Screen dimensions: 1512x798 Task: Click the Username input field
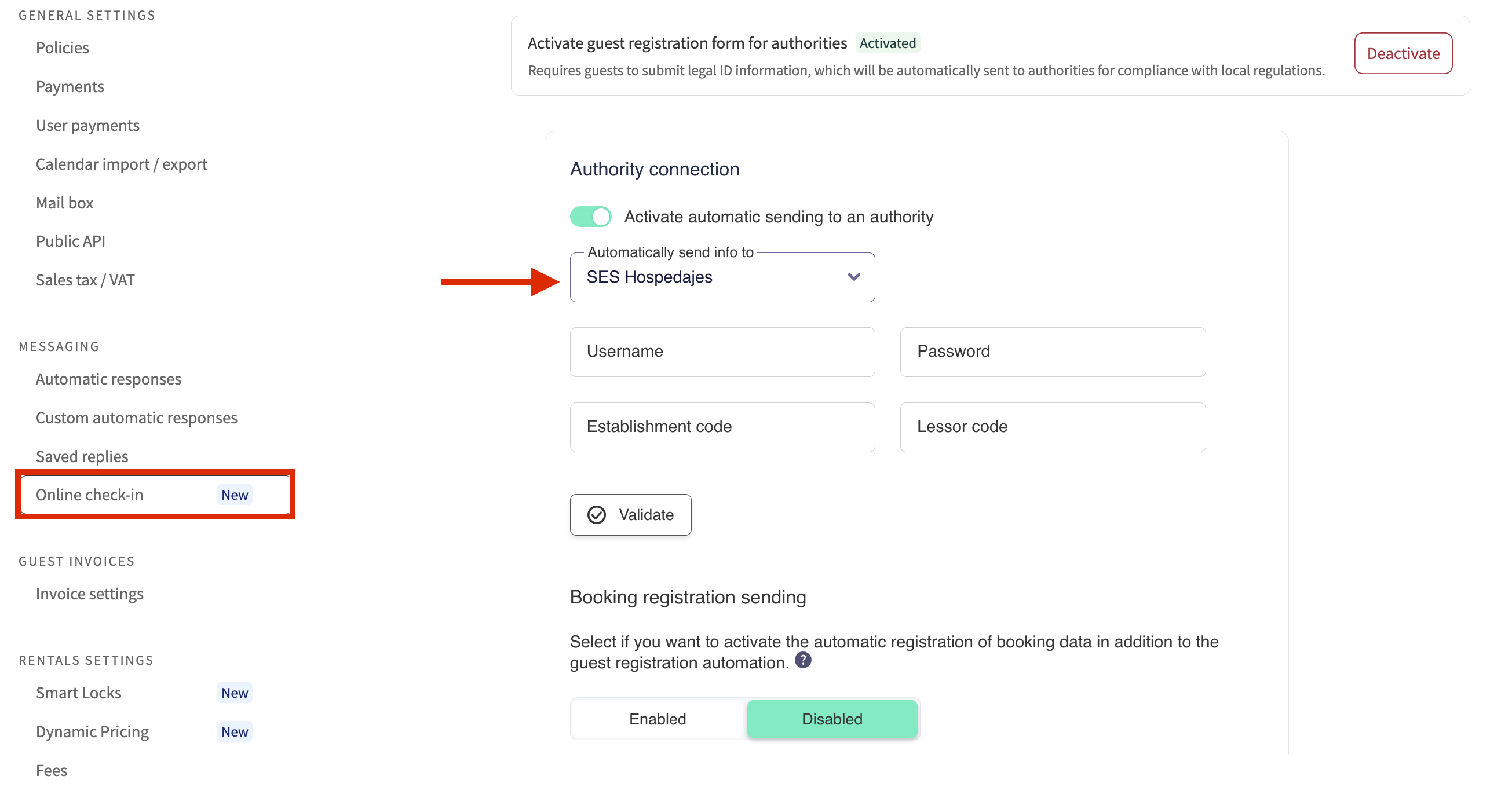(721, 352)
